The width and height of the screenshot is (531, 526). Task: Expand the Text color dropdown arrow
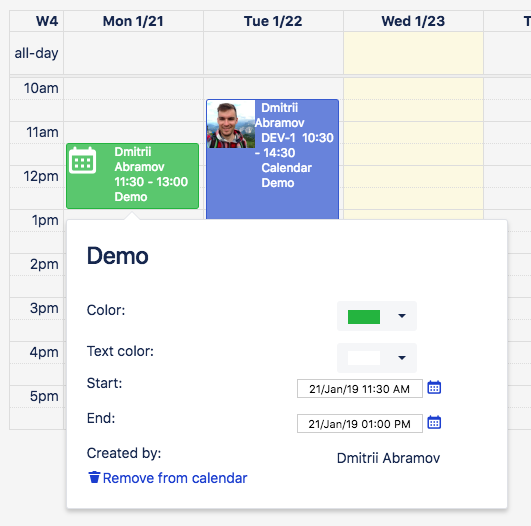402,358
